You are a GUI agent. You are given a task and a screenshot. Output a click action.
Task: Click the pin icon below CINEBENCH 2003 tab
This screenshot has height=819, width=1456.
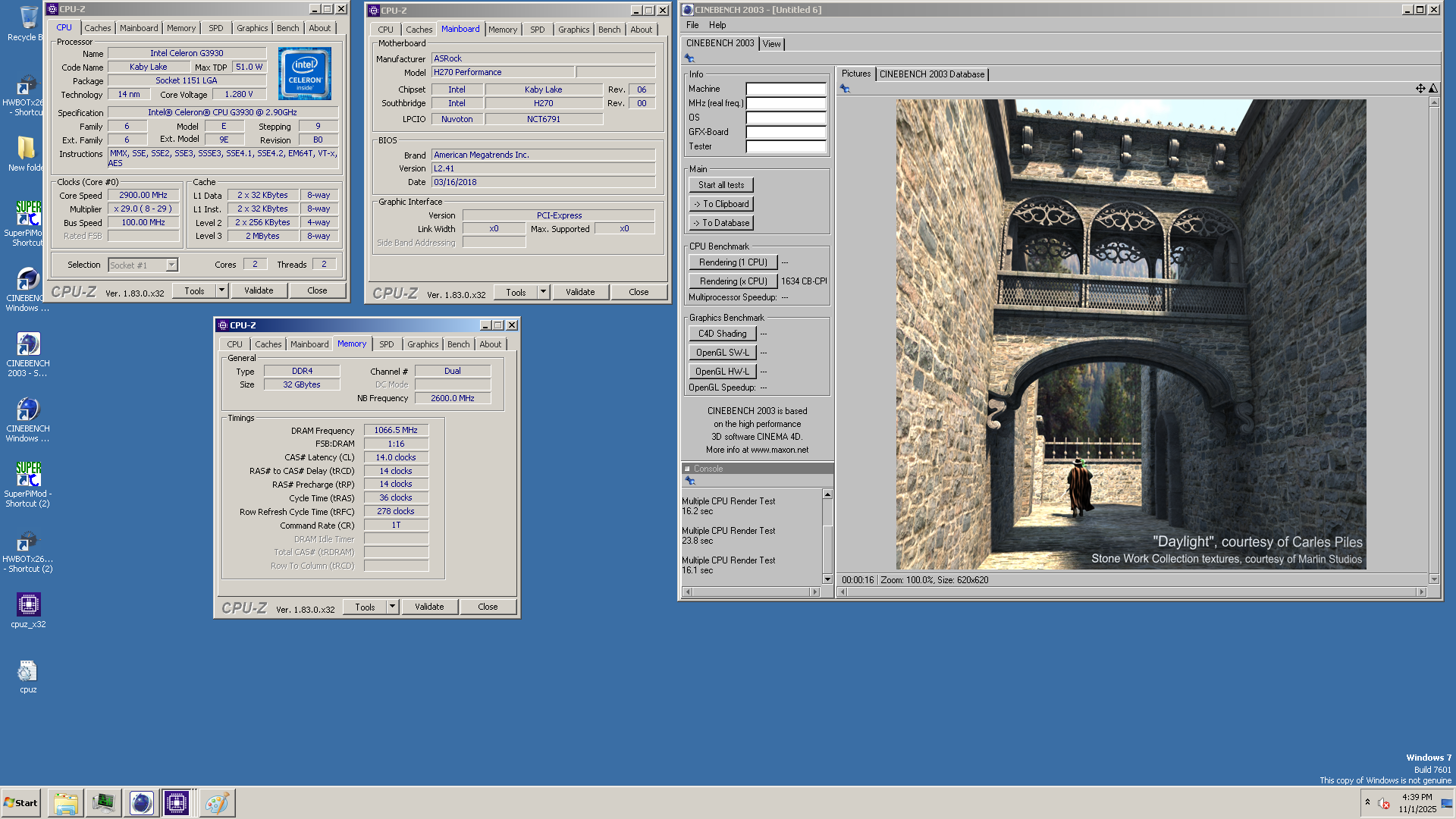click(689, 58)
